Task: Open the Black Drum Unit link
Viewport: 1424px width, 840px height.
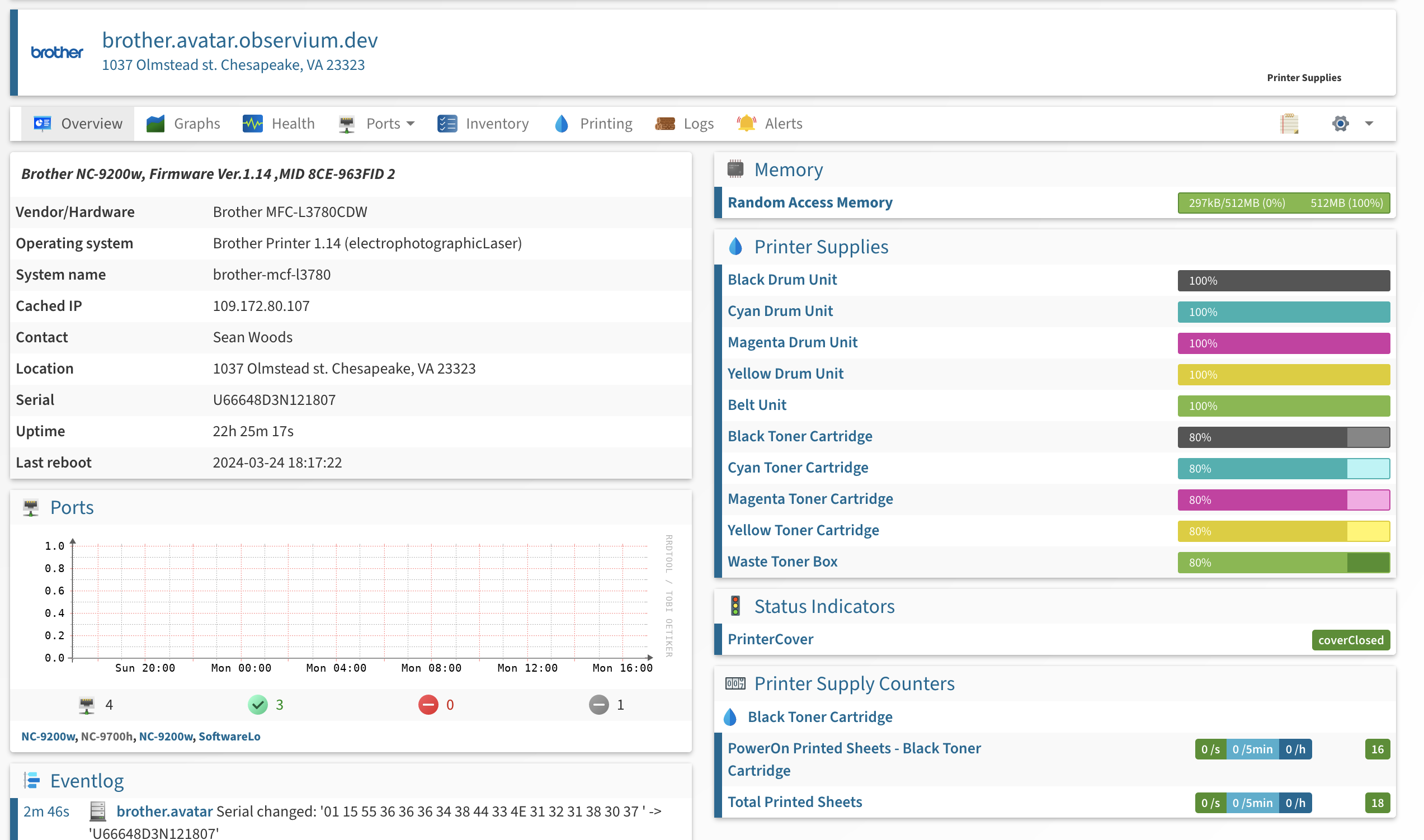Action: coord(782,279)
